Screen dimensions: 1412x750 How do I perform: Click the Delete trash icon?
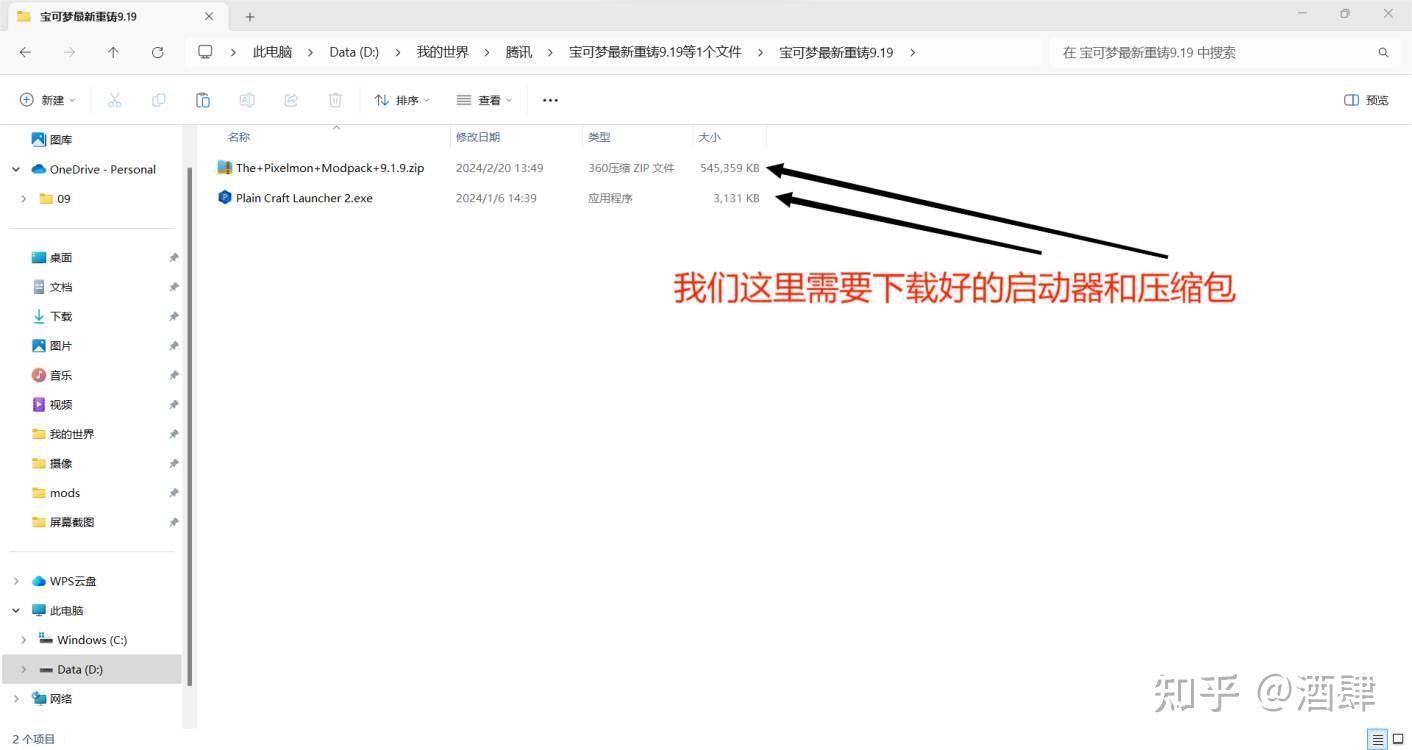[335, 100]
